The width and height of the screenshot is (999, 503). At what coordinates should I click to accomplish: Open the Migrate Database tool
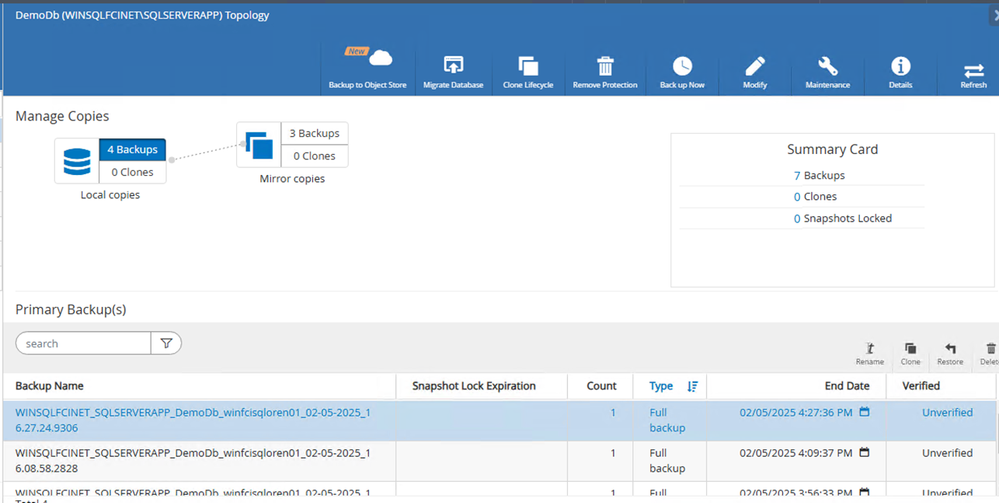452,68
